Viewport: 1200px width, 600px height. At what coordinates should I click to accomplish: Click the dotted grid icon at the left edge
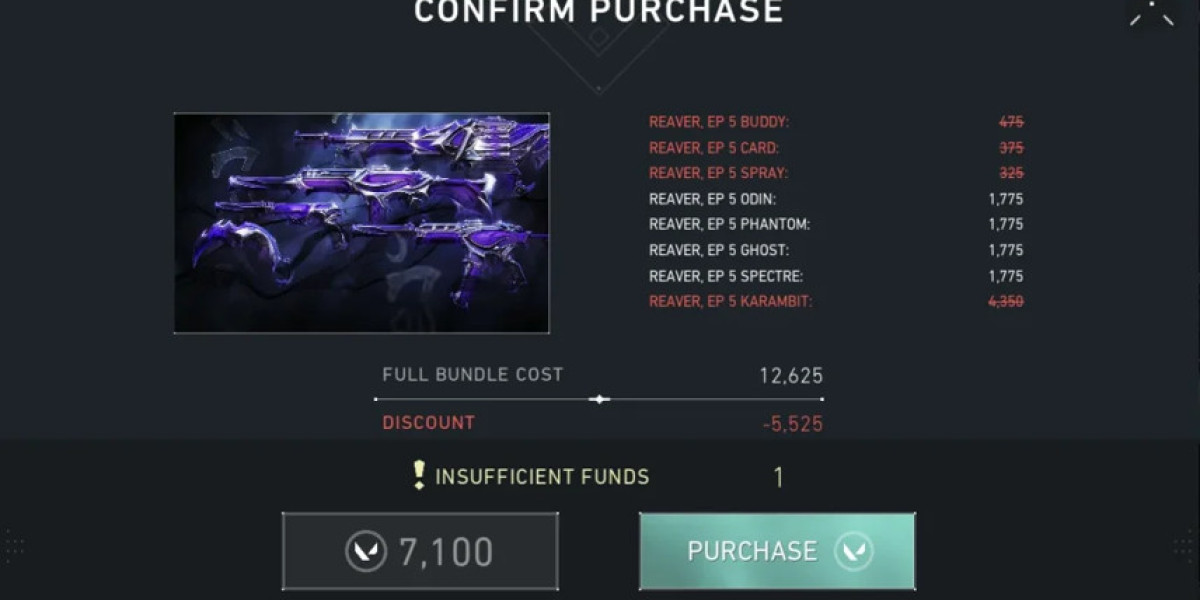pos(14,545)
